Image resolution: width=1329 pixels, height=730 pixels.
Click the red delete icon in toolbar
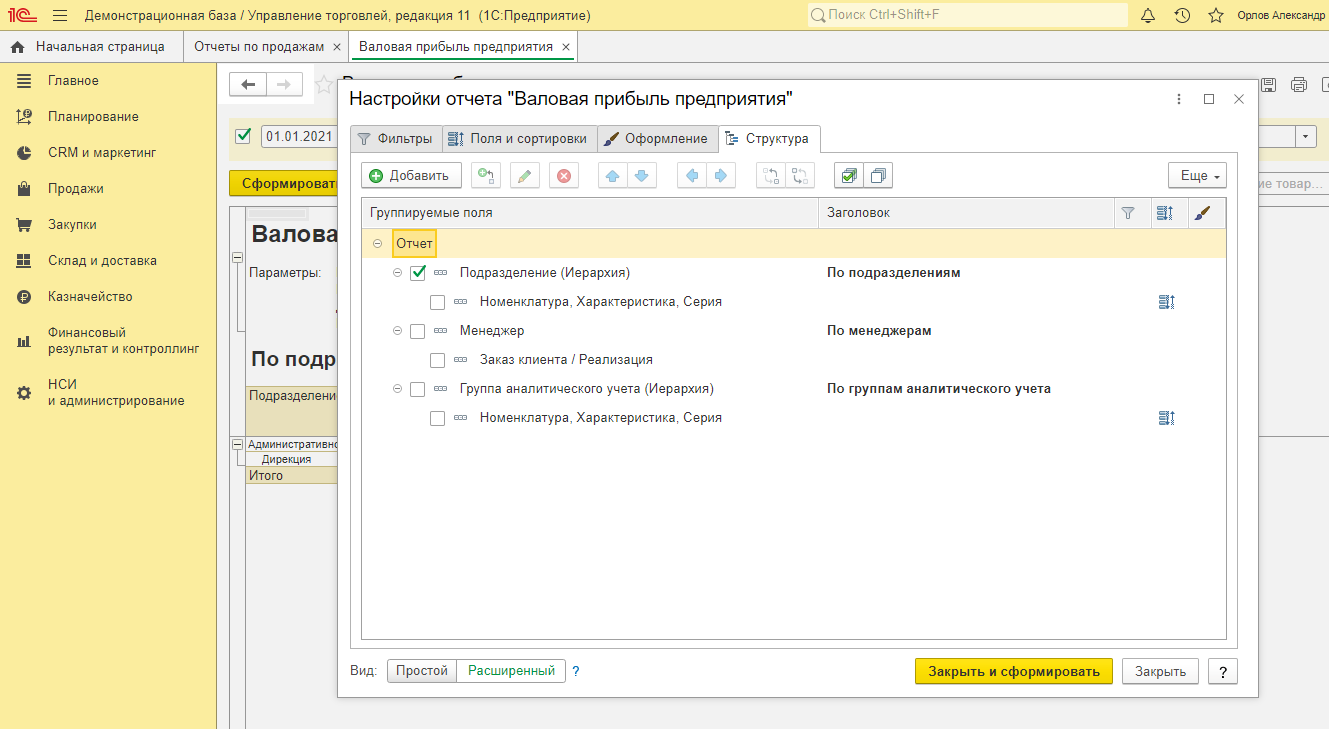point(563,176)
